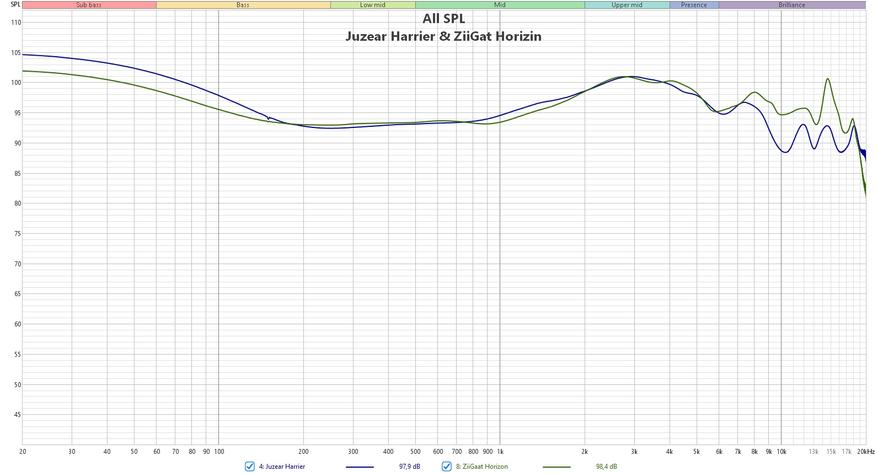
Task: Click the 100 frequency axis label
Action: [x=219, y=451]
